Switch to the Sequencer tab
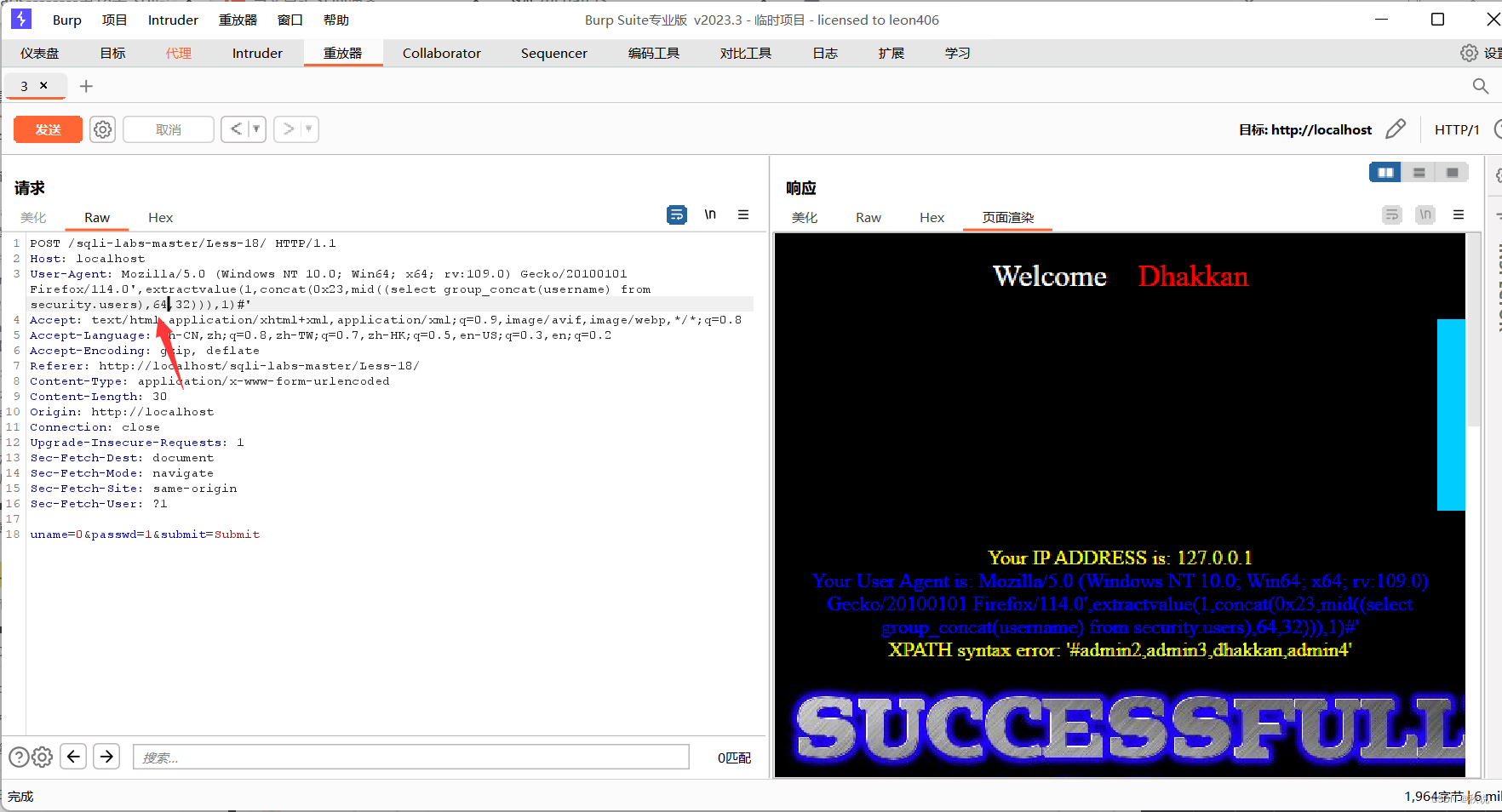Viewport: 1502px width, 812px height. [x=554, y=53]
